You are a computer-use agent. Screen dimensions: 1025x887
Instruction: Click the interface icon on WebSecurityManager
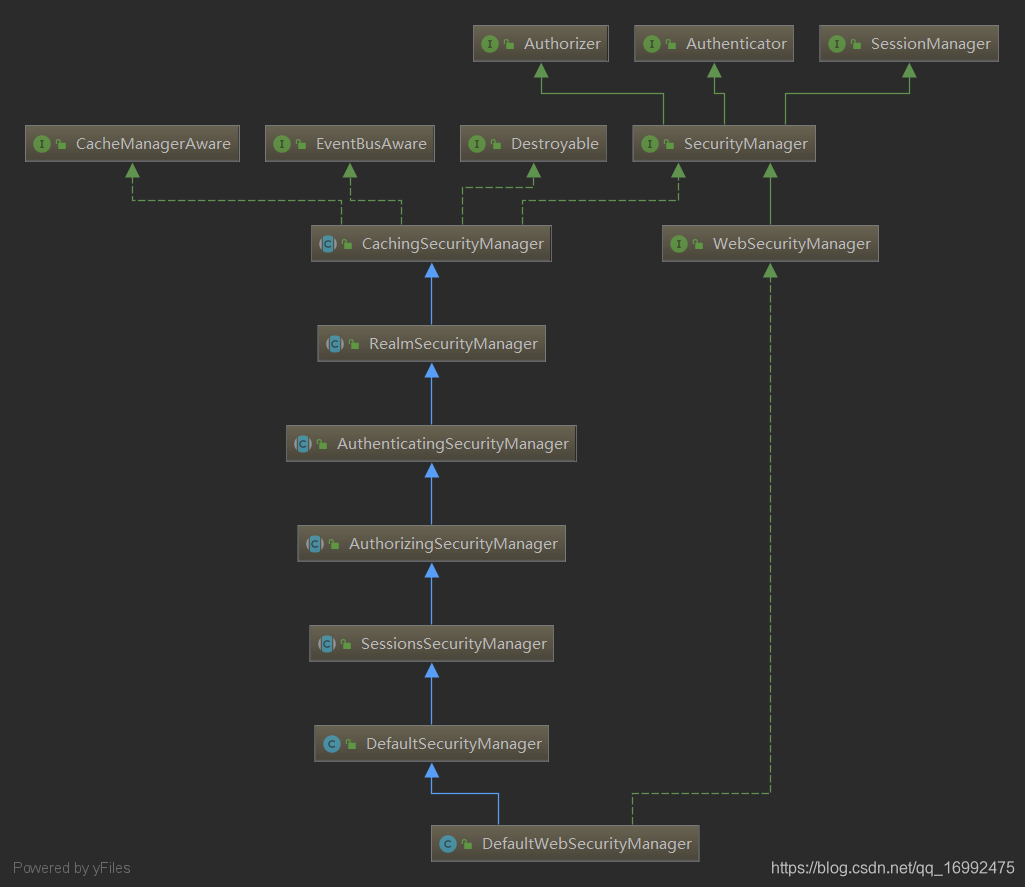679,244
